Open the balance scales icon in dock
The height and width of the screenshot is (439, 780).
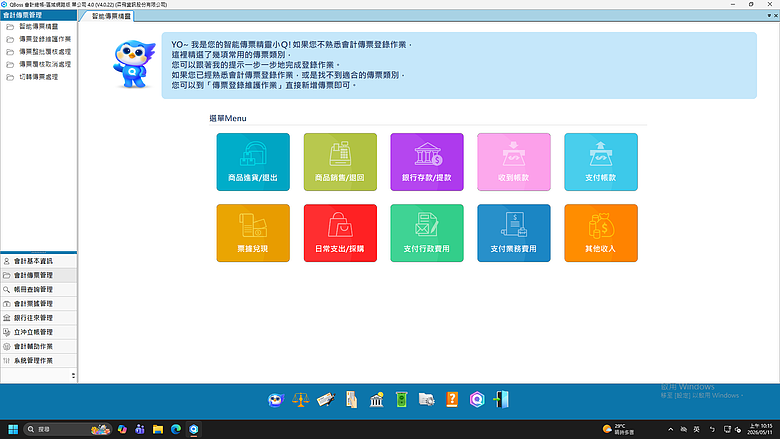pos(300,400)
